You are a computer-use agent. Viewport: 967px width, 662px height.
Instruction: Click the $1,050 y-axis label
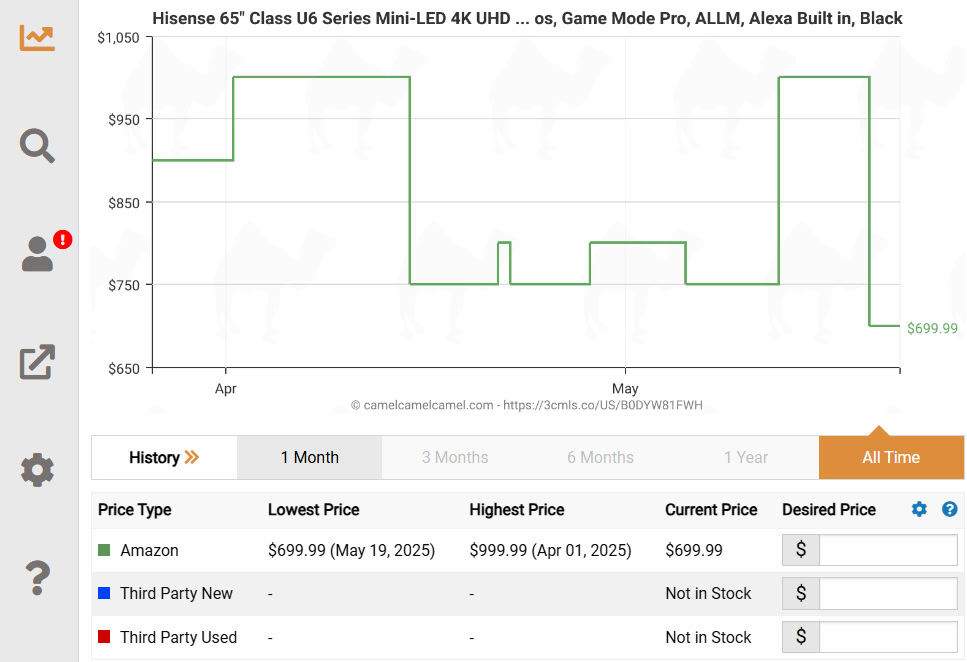(118, 38)
